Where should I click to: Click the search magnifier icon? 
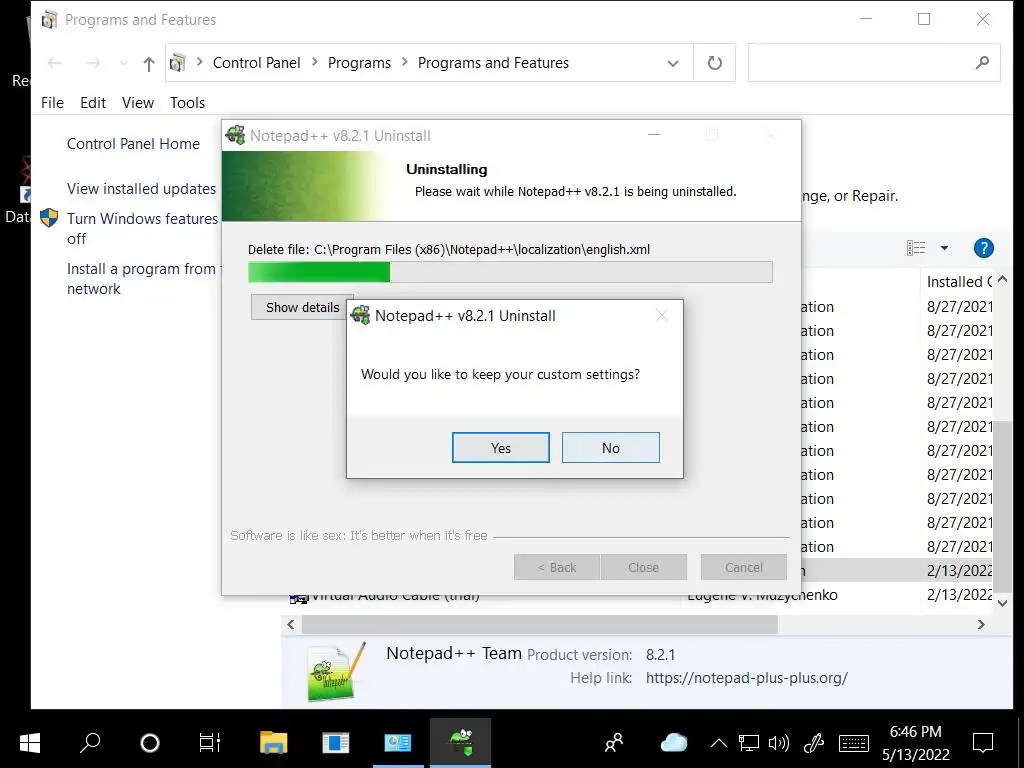(x=982, y=63)
